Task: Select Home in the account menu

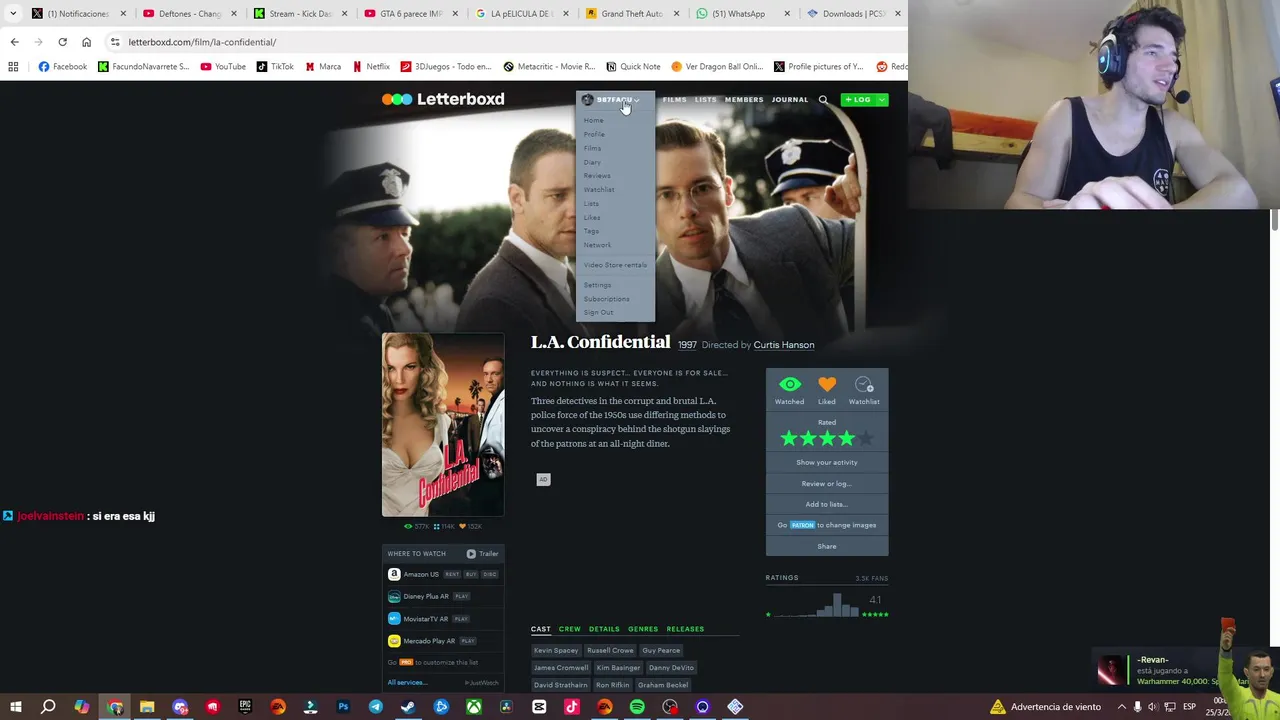Action: point(594,120)
